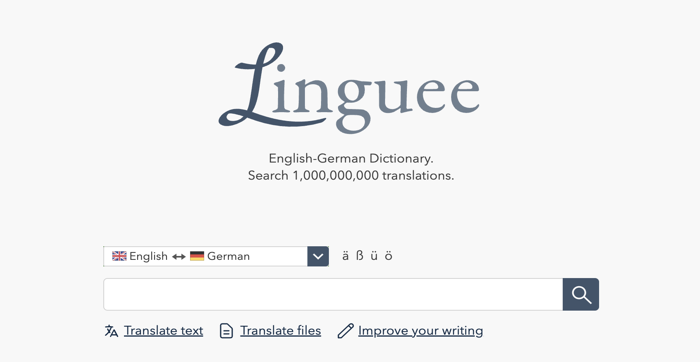The image size is (700, 362).
Task: Click the 'Search 1,000,000,000 translations.' text
Action: coord(351,176)
